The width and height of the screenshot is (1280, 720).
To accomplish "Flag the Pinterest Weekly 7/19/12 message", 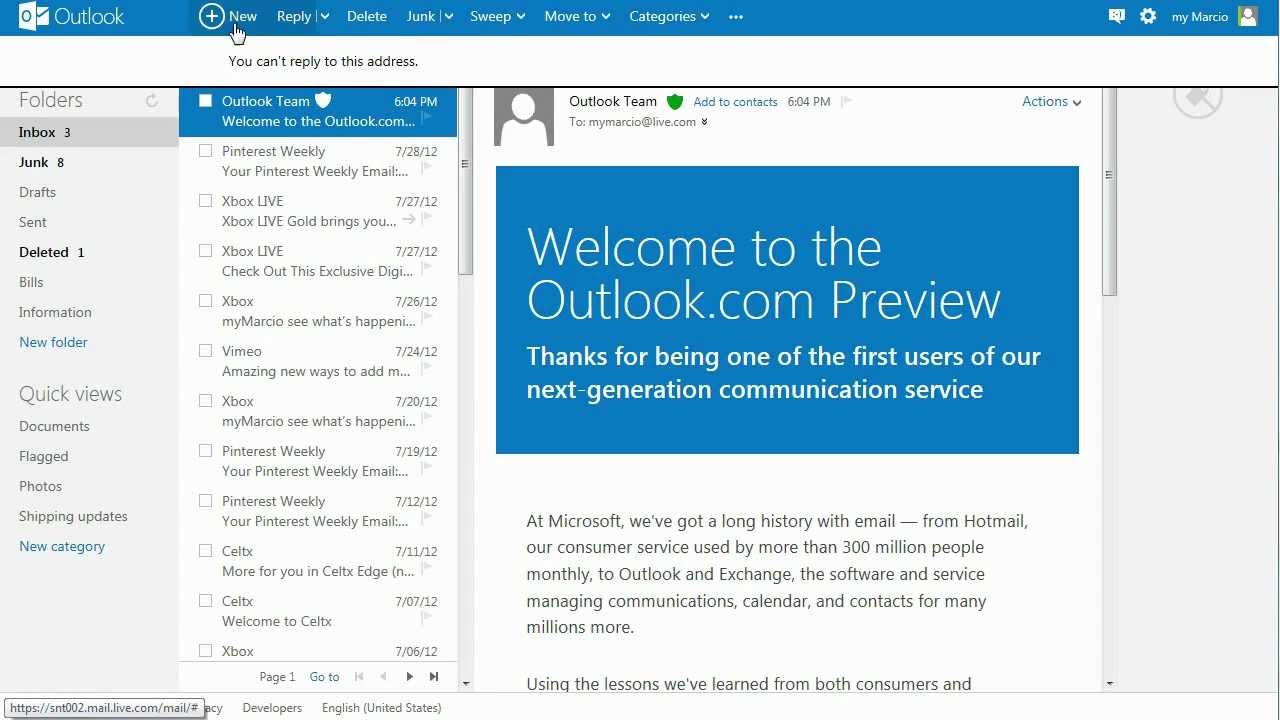I will click(x=427, y=468).
